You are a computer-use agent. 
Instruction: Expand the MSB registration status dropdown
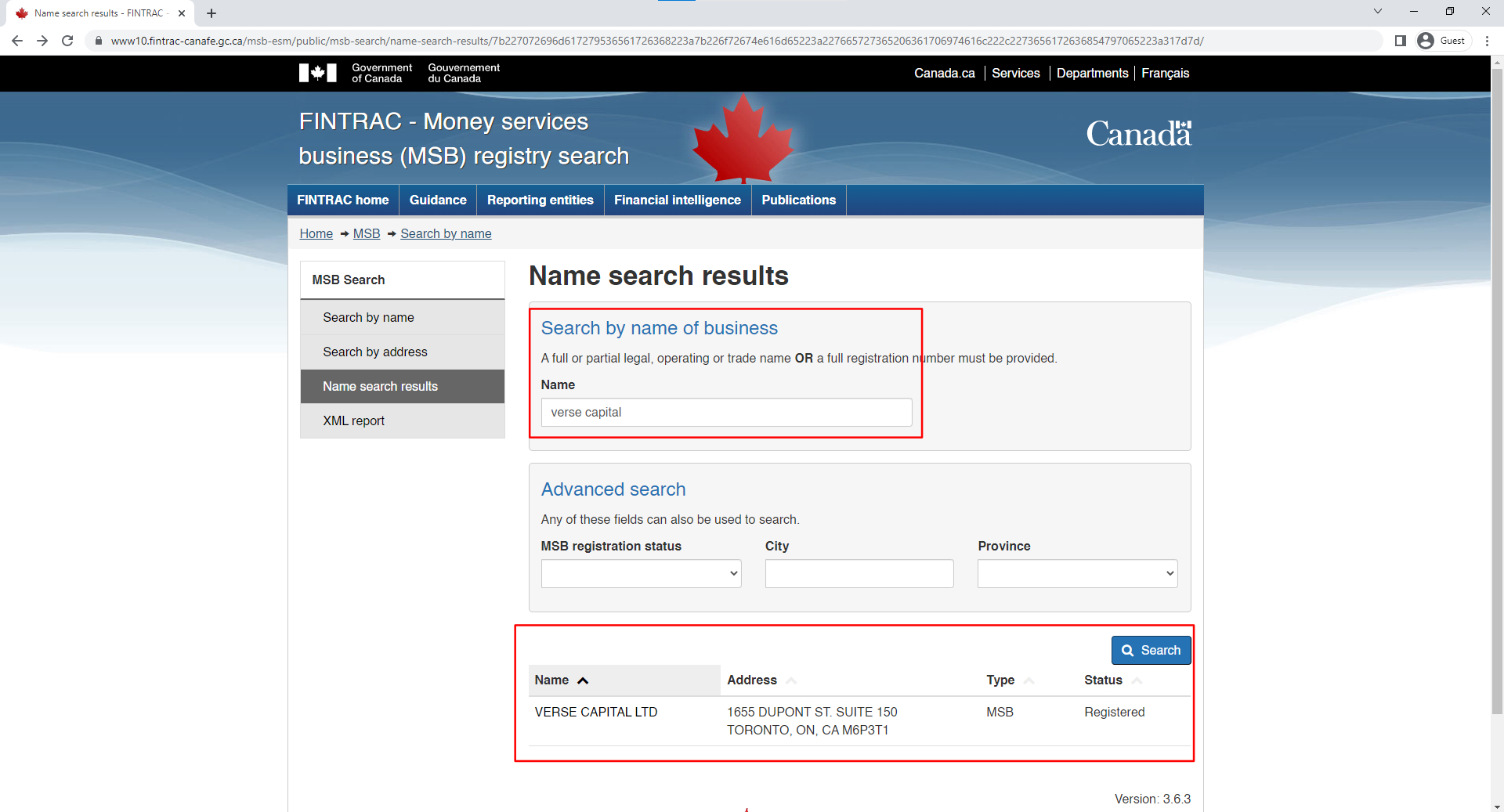click(641, 573)
